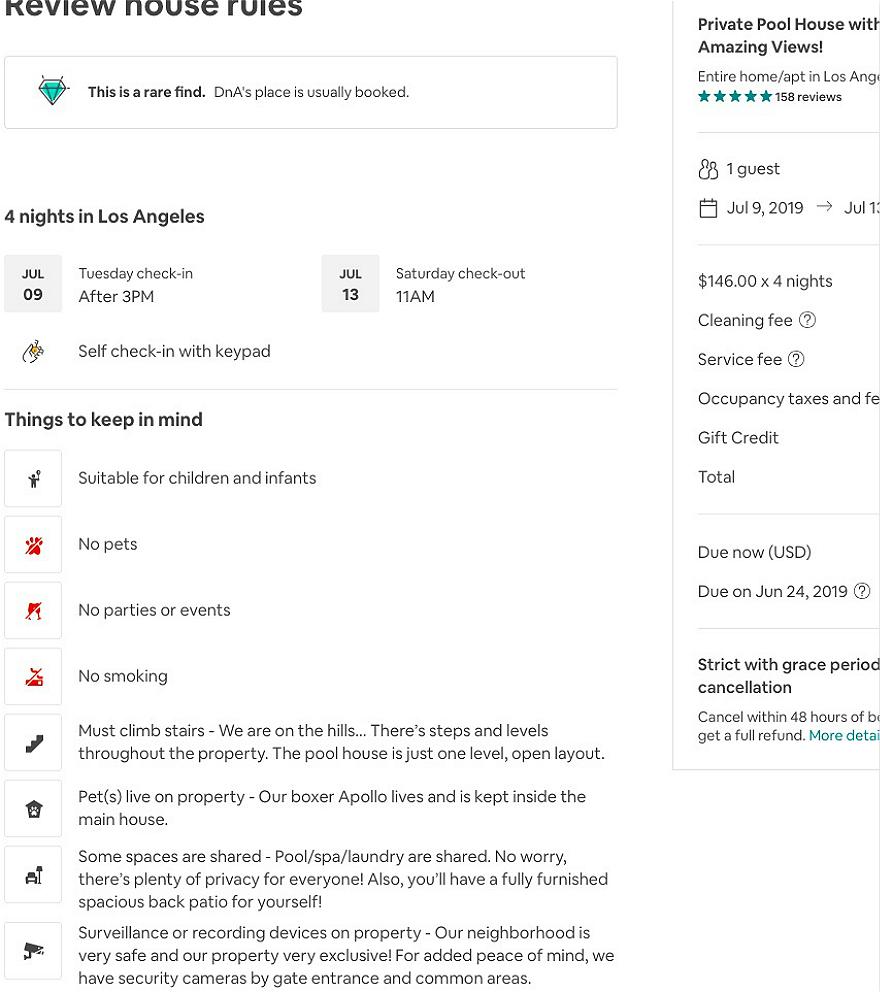Click the red no pets paw icon
880x992 pixels.
[34, 545]
